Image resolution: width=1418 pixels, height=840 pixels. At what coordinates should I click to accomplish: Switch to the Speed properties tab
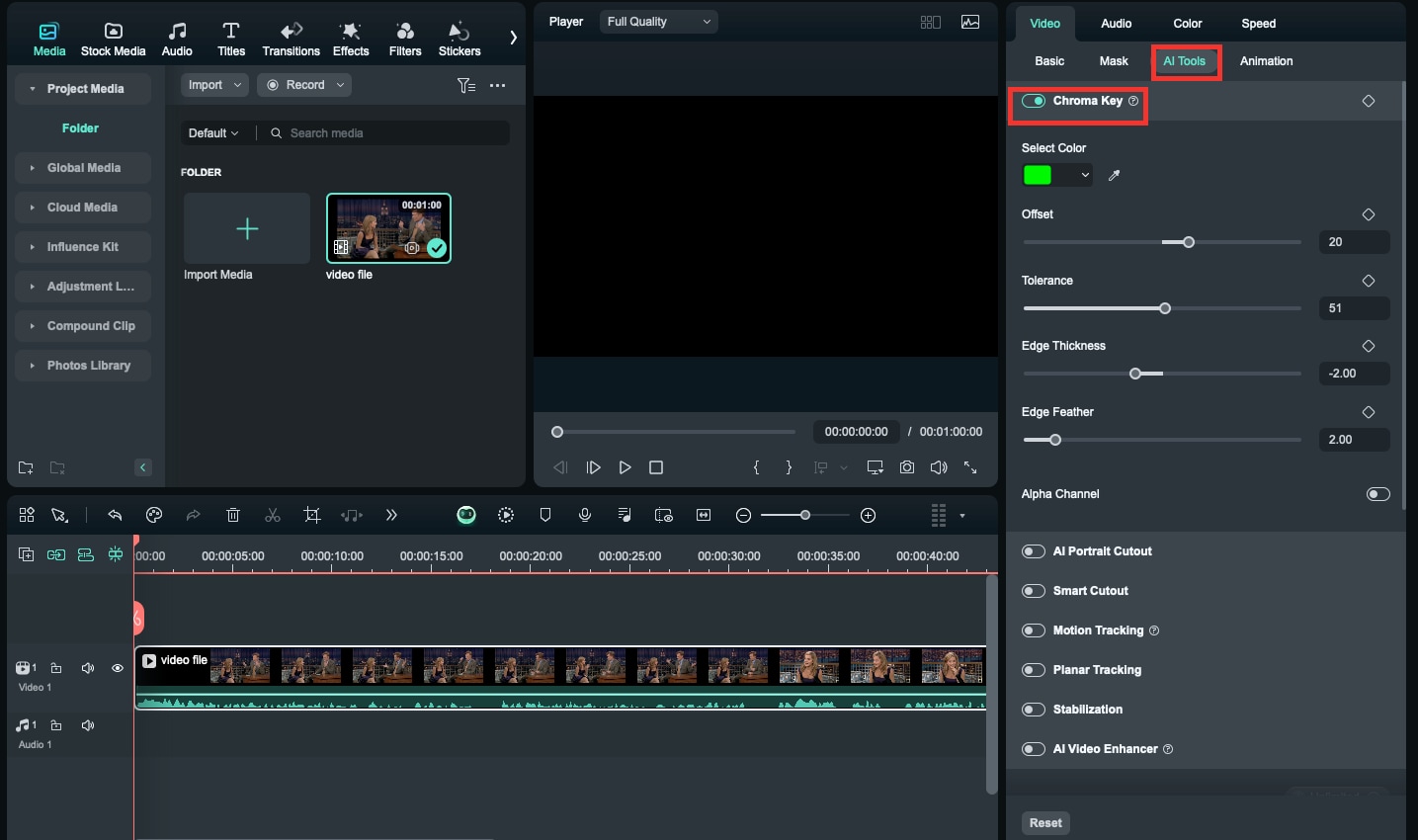tap(1258, 24)
